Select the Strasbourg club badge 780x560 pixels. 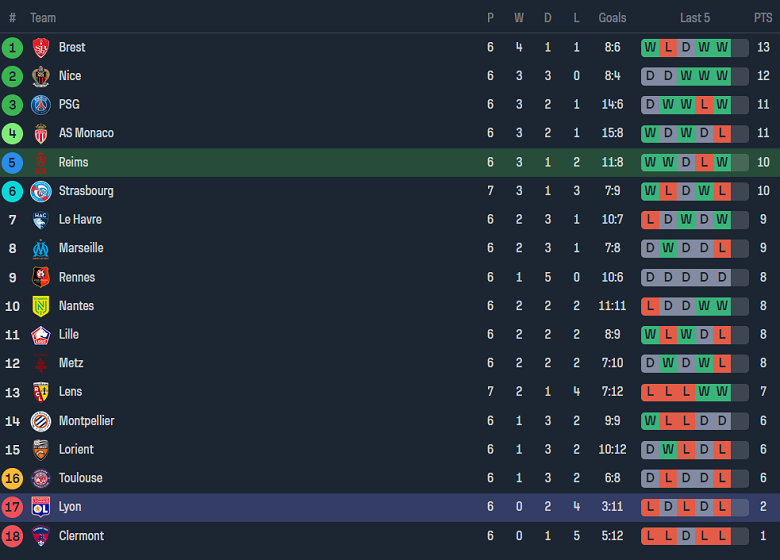pos(41,191)
